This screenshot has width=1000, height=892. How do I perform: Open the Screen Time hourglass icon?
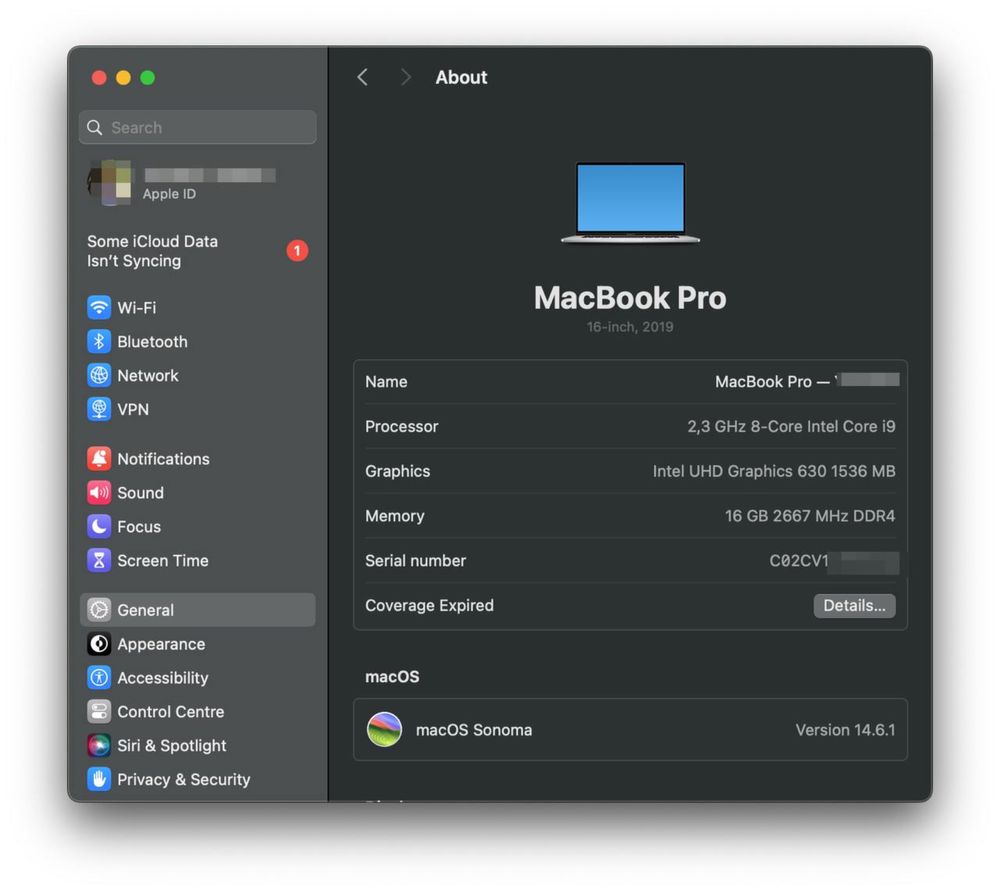point(99,560)
